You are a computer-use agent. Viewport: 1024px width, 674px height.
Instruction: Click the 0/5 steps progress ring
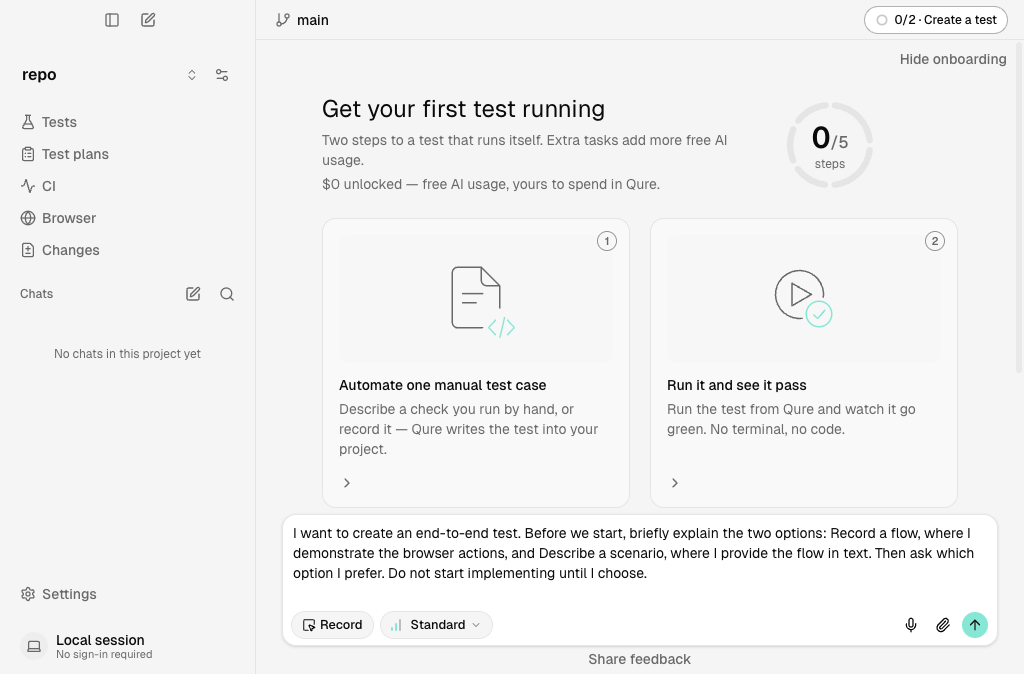829,145
